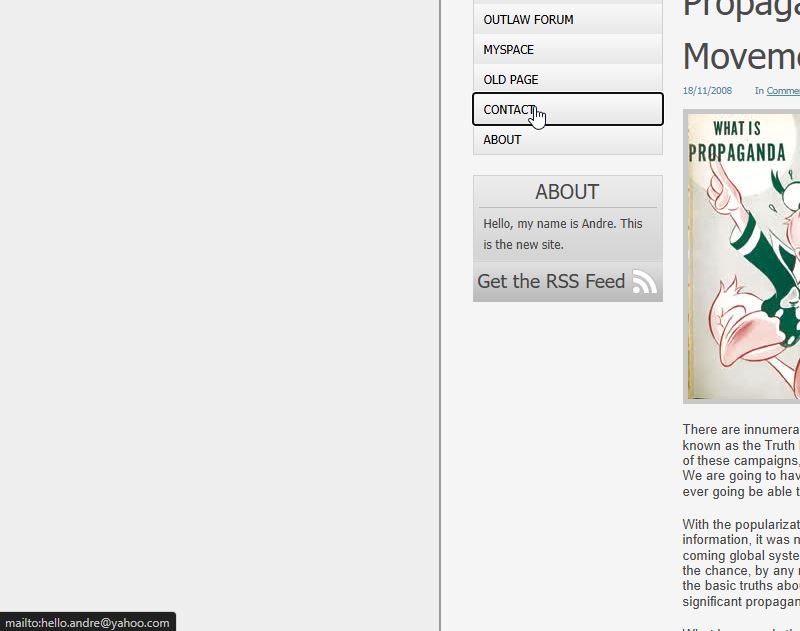800x631 pixels.
Task: Click the 'Get the RSS Feed' text
Action: click(551, 282)
